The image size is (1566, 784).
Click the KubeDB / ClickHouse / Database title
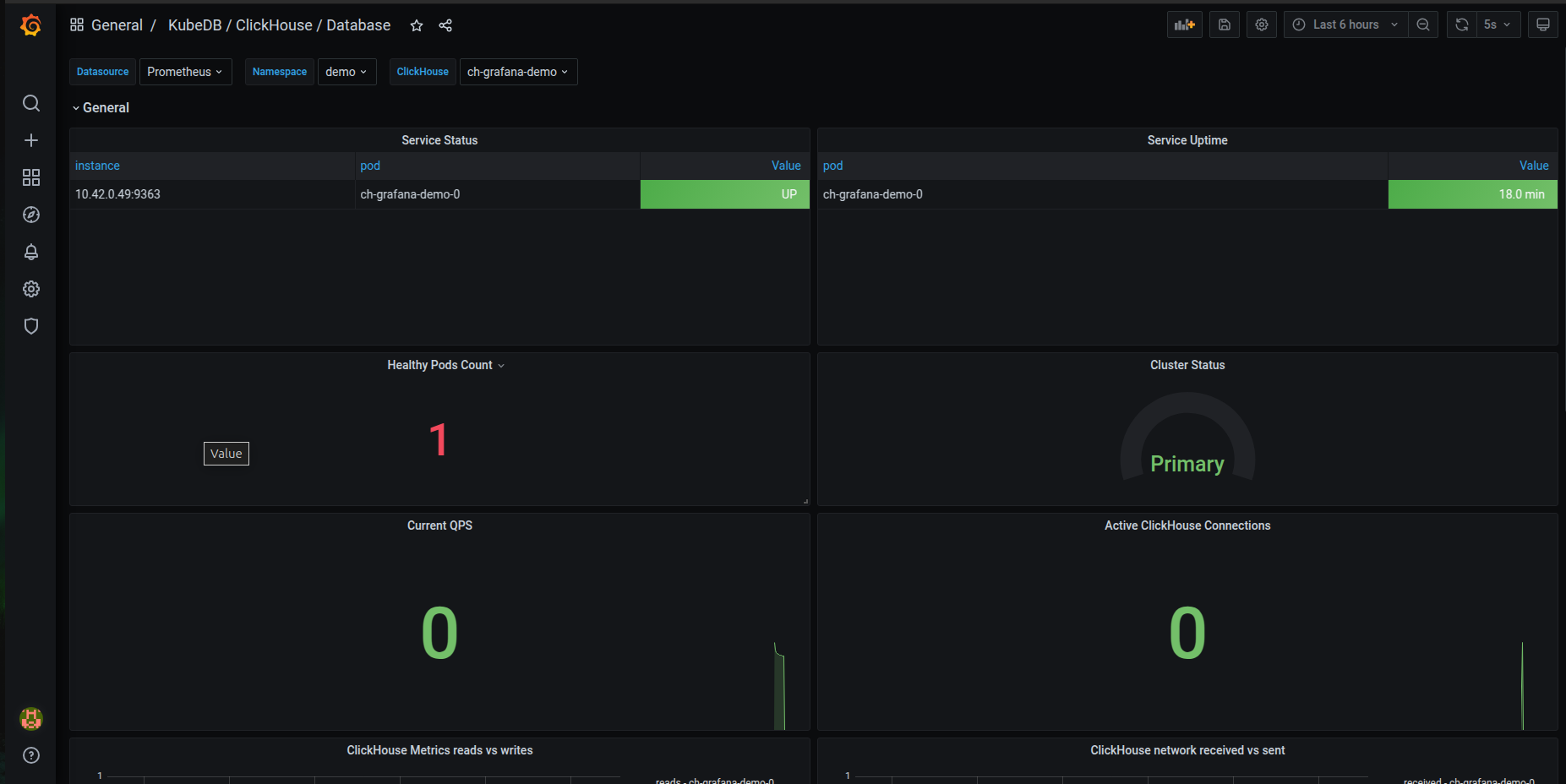coord(279,25)
